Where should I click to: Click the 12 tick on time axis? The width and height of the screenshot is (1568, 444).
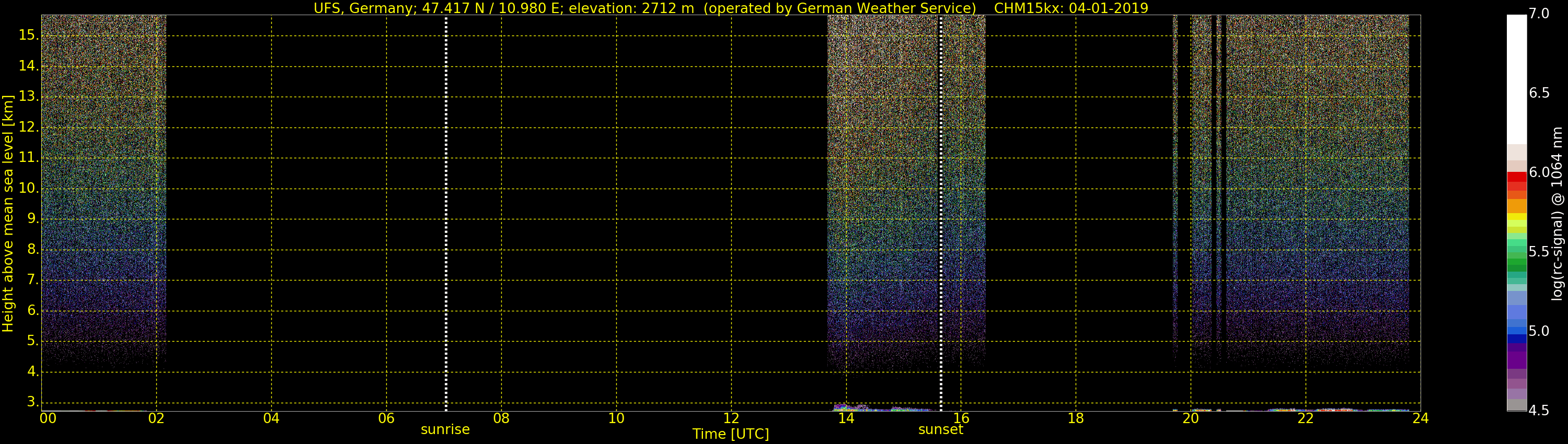731,418
